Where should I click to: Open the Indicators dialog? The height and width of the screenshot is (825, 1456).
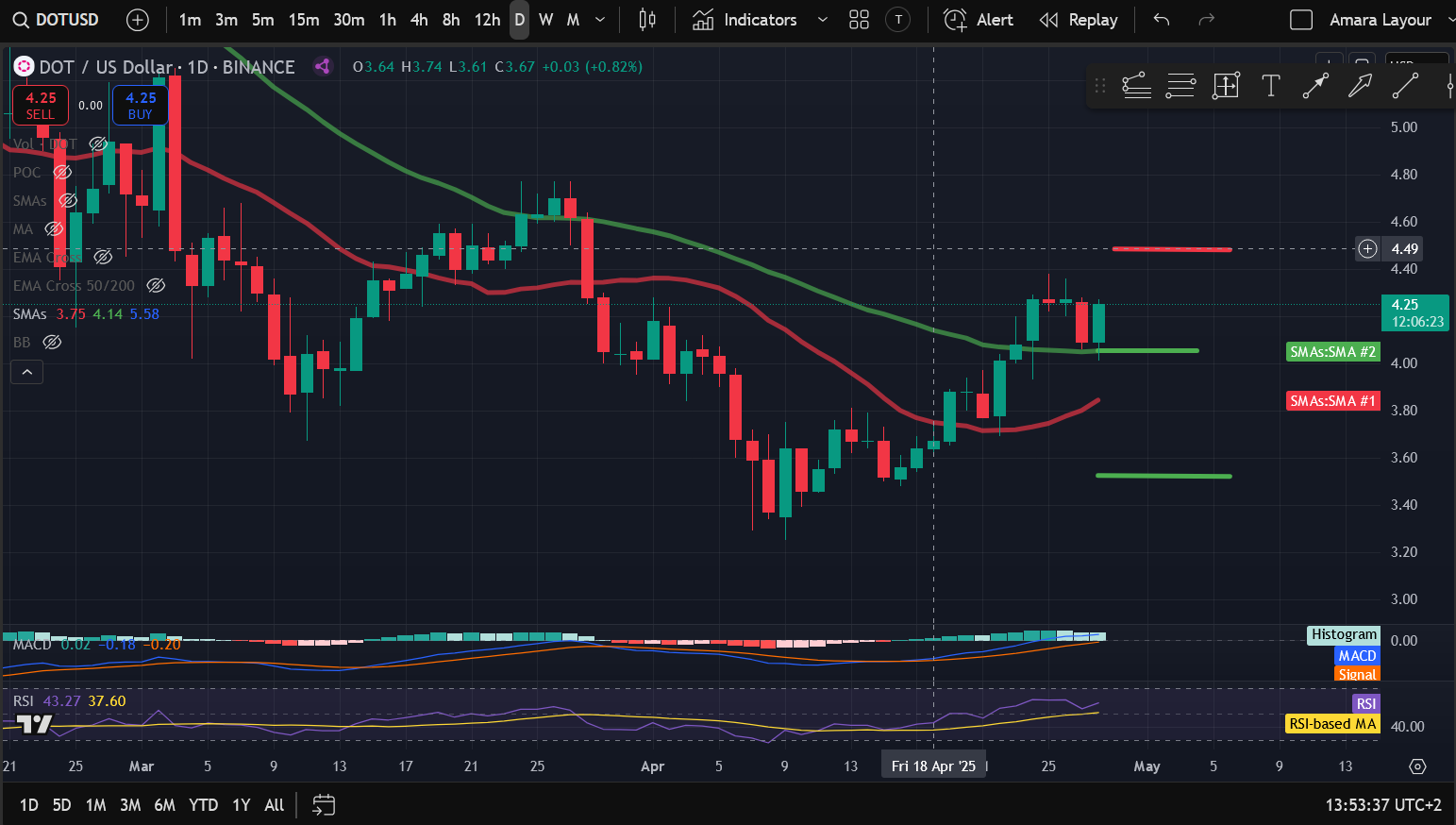click(x=745, y=20)
